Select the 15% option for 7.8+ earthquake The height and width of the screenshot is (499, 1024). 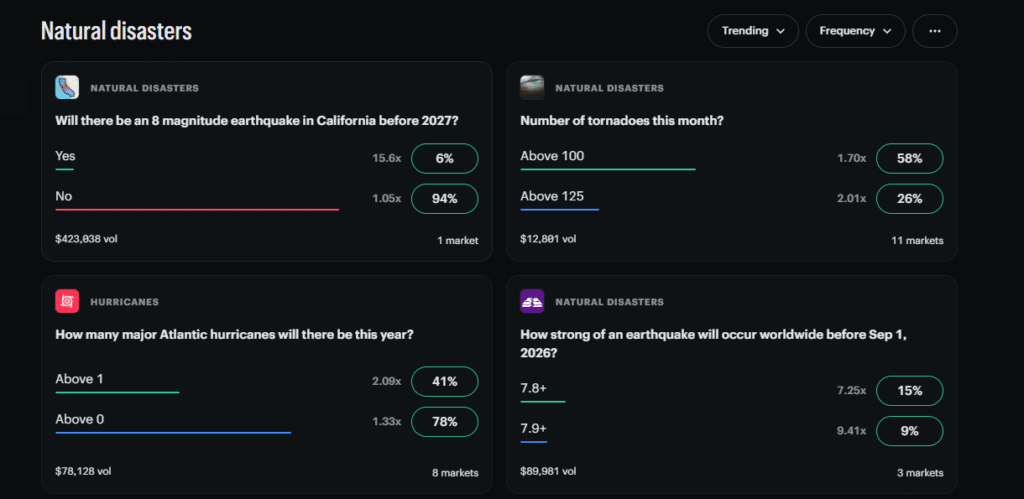point(910,391)
